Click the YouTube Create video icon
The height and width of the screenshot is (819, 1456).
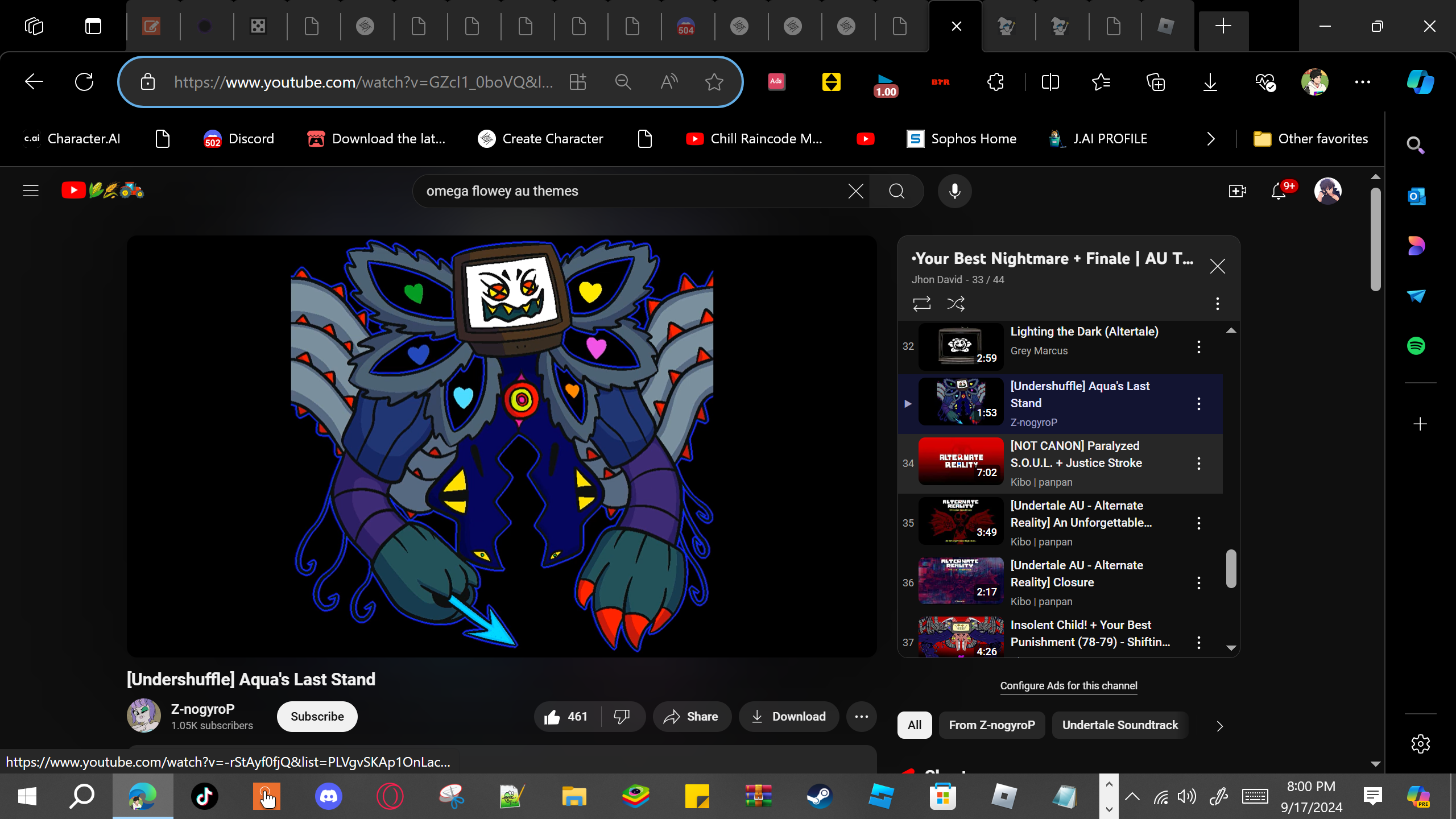(1237, 191)
